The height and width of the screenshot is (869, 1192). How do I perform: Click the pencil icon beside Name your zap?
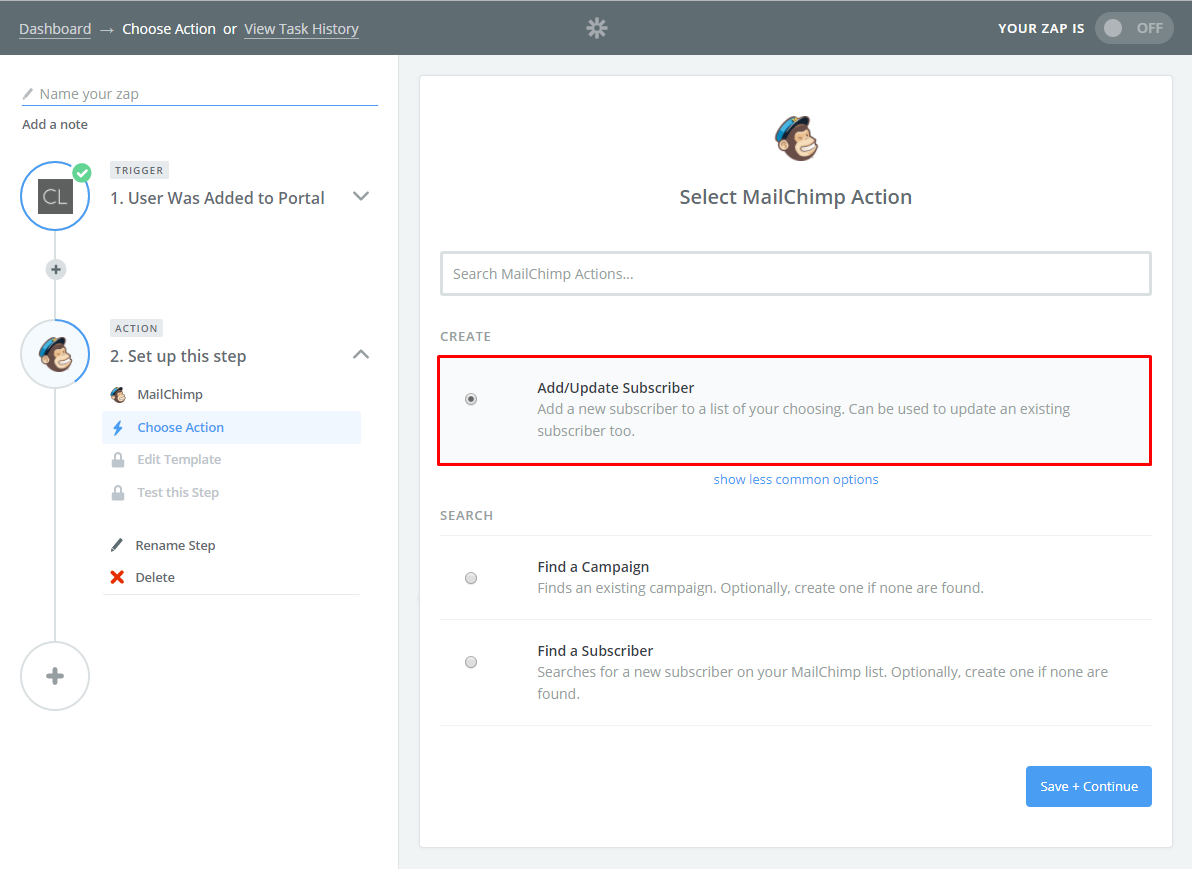[28, 94]
